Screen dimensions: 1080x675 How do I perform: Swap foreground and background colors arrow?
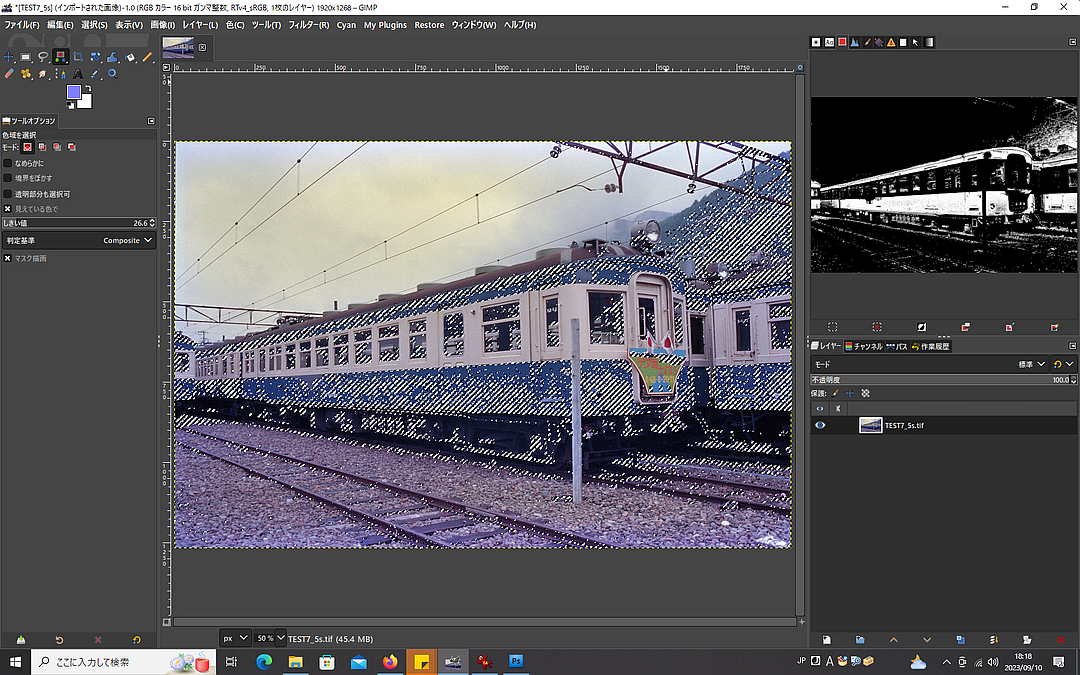click(88, 88)
